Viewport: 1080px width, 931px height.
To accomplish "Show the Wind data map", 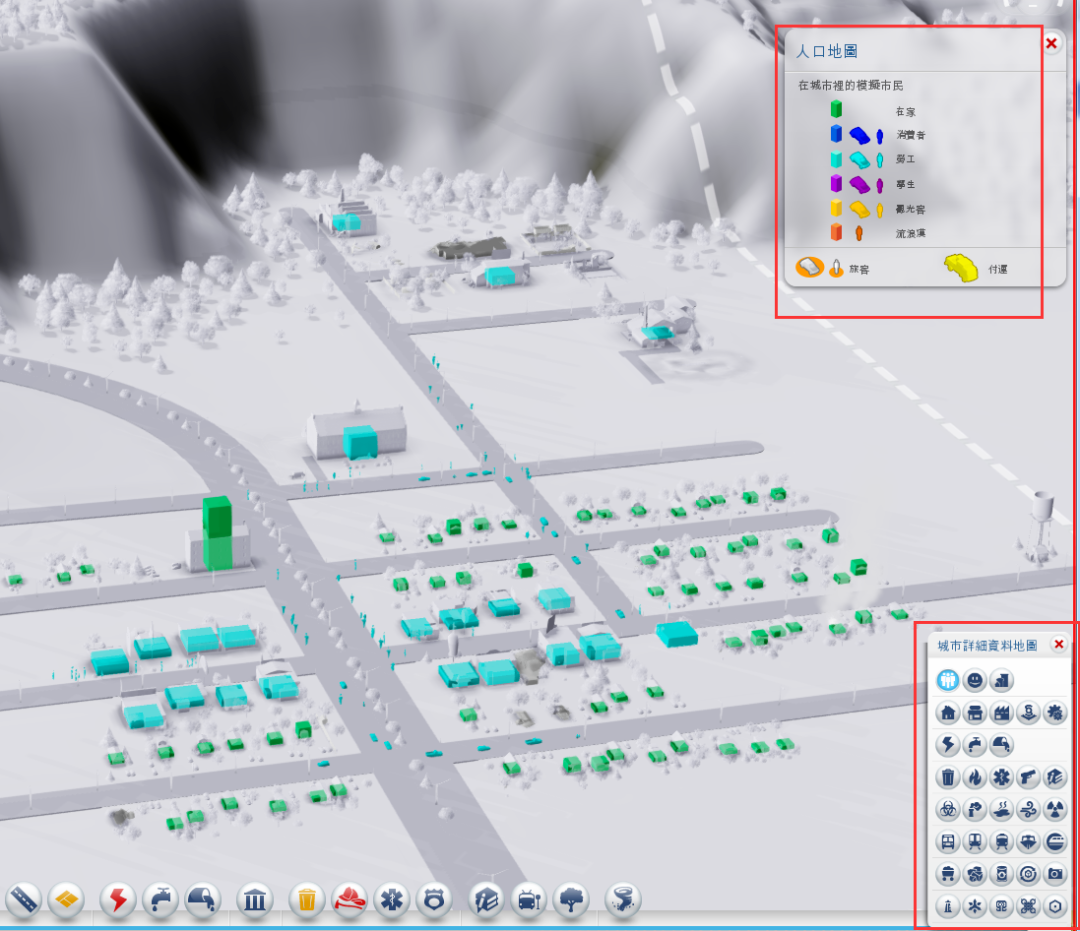I will [1028, 809].
